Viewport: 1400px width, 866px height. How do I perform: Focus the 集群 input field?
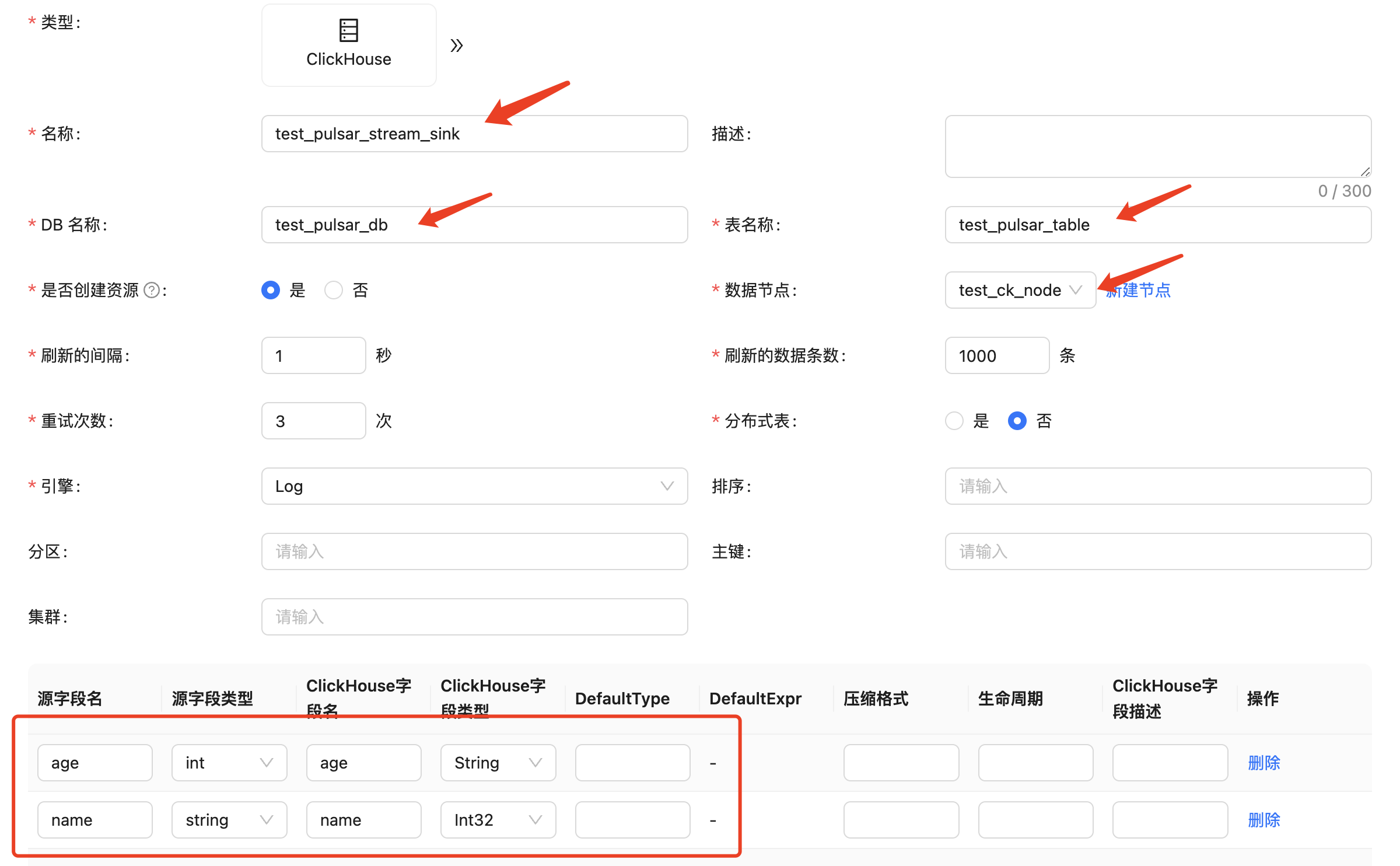point(474,617)
